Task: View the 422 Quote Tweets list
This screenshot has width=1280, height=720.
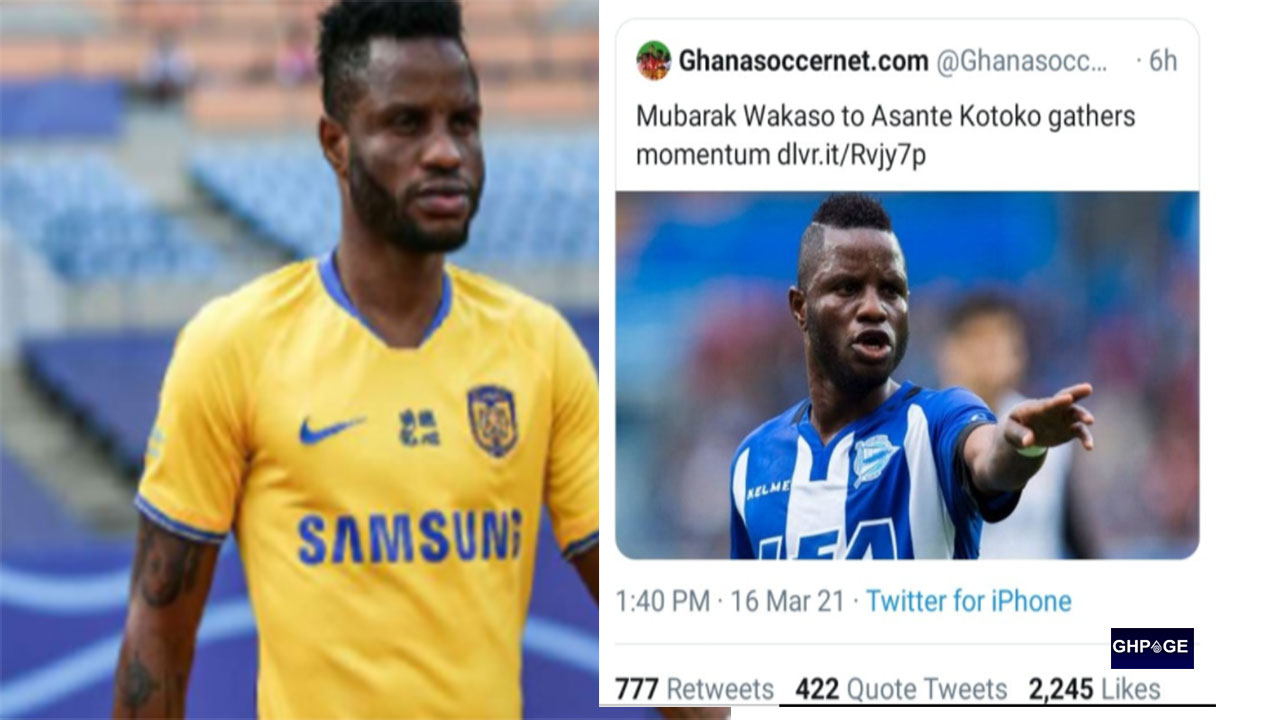Action: click(x=901, y=689)
